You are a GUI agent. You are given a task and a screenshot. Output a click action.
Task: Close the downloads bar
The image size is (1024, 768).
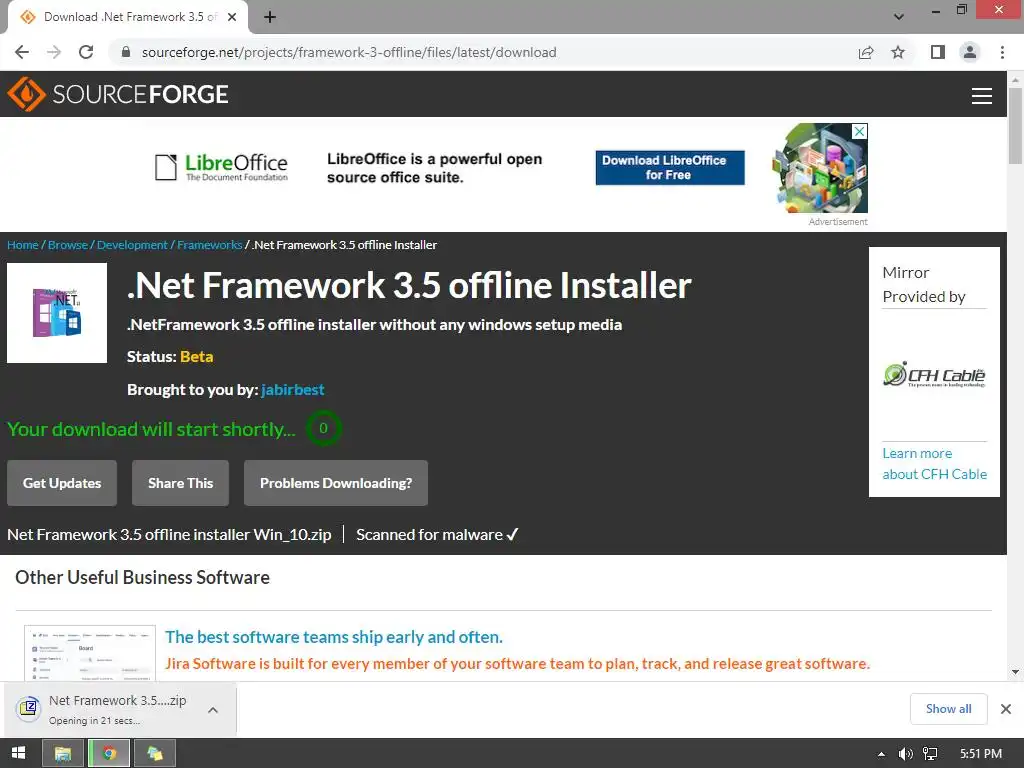(1006, 709)
